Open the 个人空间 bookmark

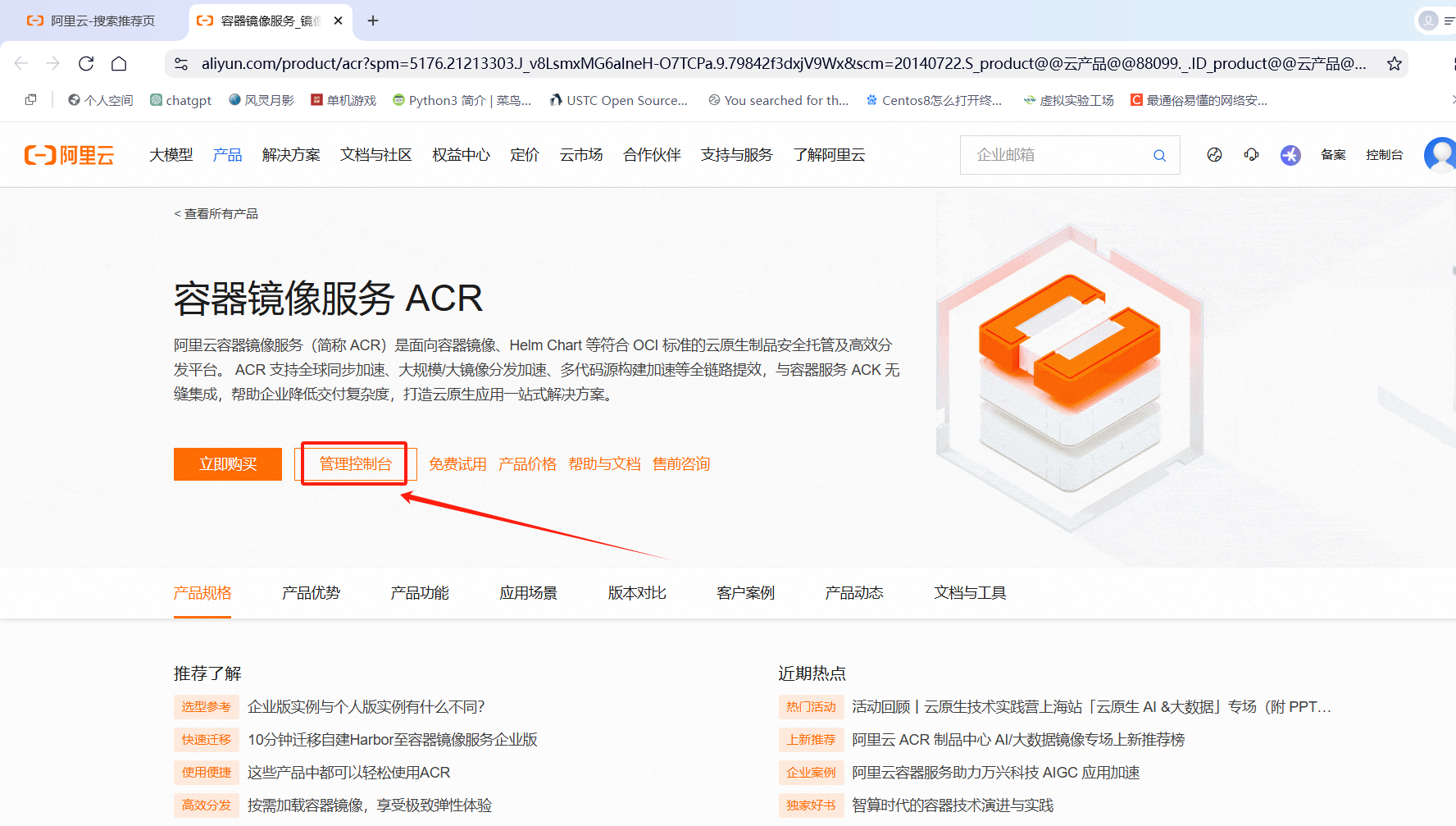pos(100,100)
